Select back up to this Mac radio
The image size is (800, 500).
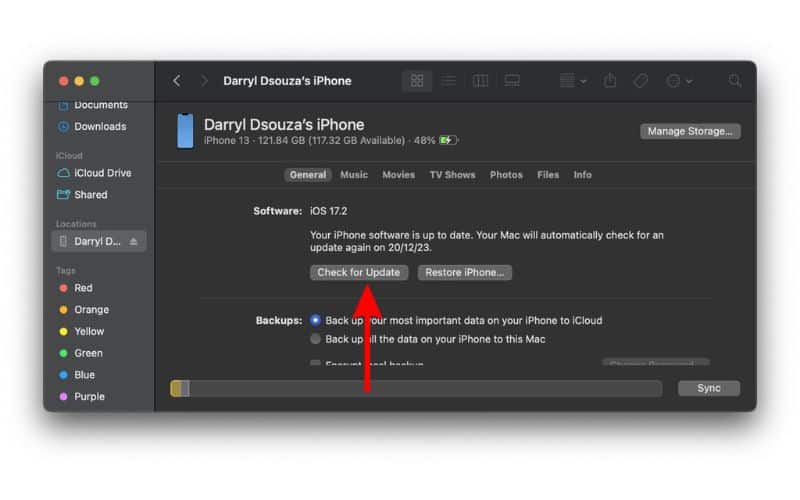pyautogui.click(x=315, y=339)
